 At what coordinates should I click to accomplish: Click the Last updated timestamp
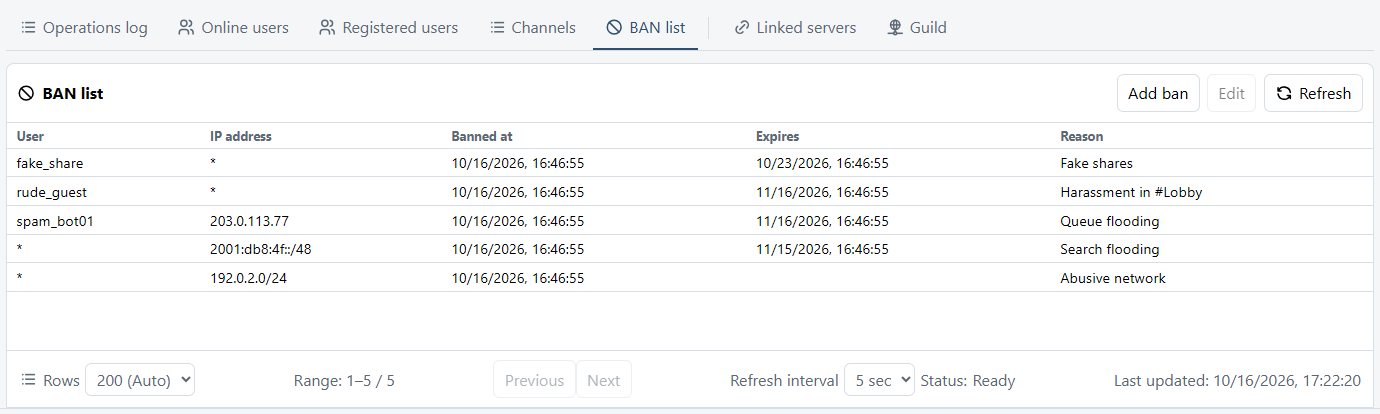click(1237, 380)
